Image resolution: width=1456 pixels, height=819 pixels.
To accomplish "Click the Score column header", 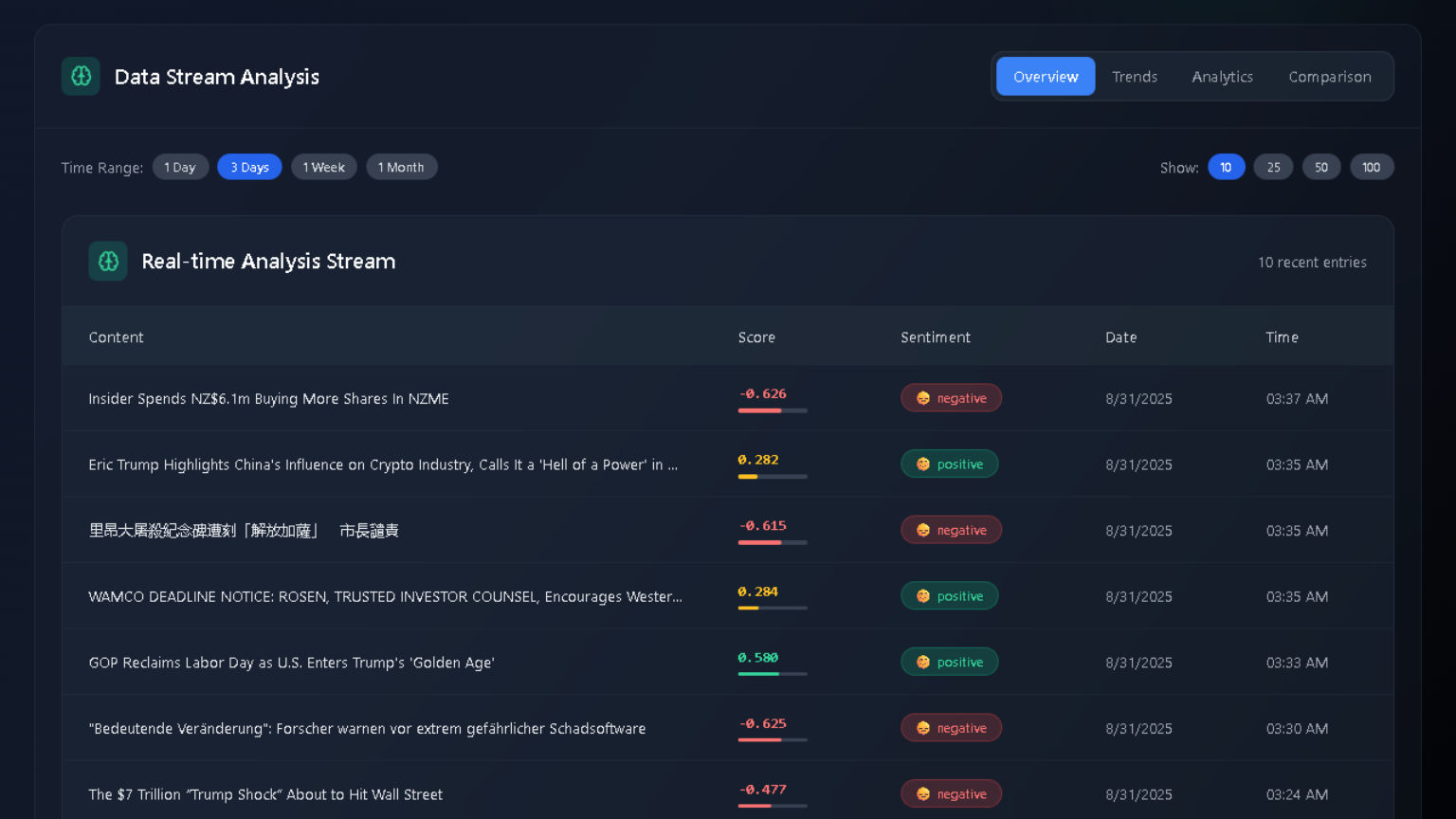I will [756, 337].
